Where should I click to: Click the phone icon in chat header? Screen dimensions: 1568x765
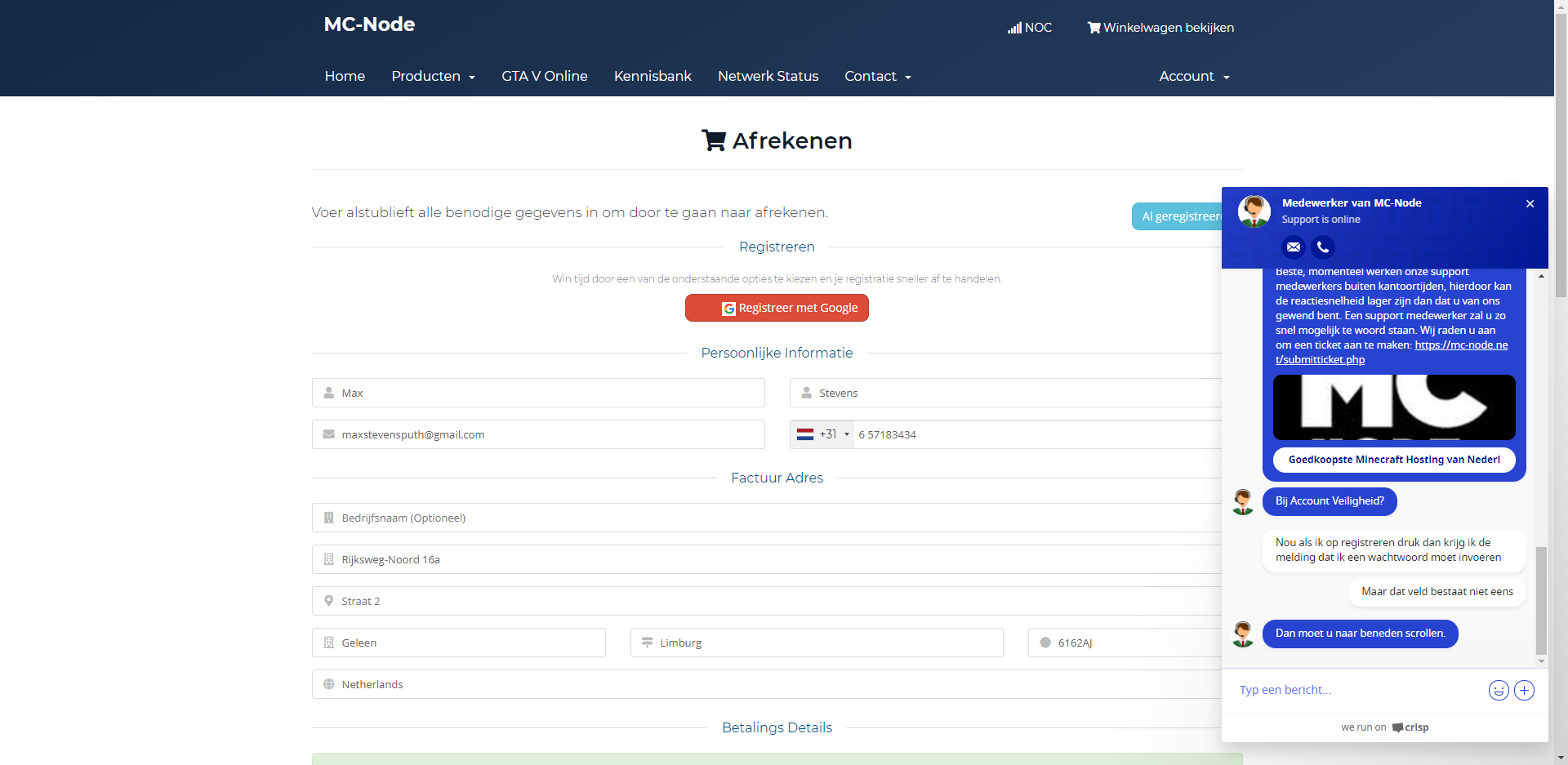pos(1323,247)
